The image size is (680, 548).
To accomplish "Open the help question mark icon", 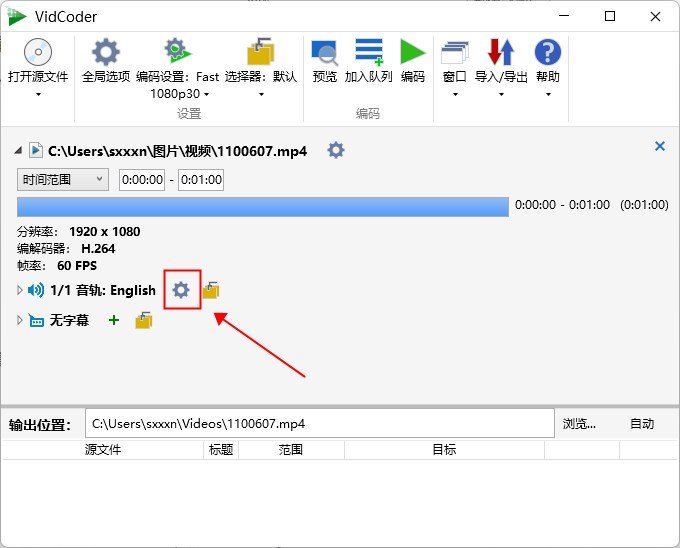I will click(548, 52).
